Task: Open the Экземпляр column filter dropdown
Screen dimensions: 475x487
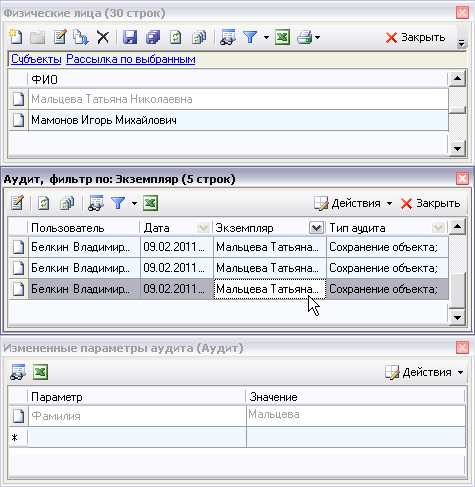Action: coord(316,228)
